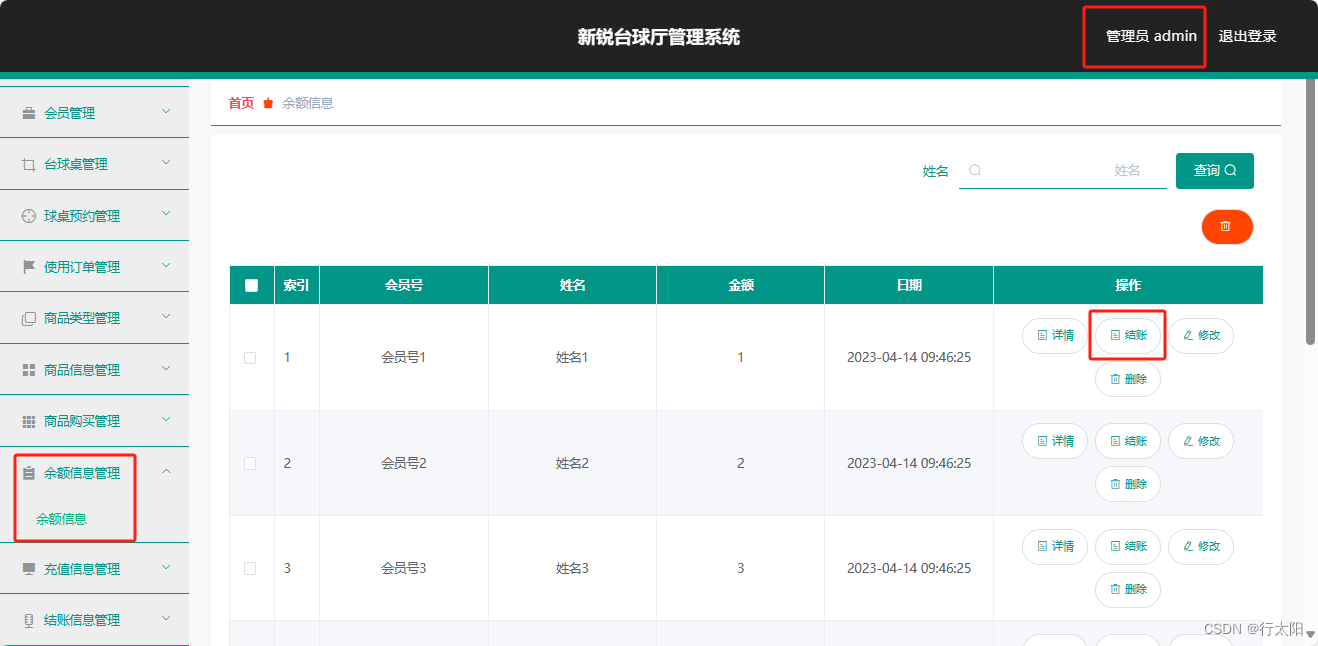This screenshot has height=646, width=1318.
Task: Click the copy icon beside 商品类型管理
Action: 29,318
